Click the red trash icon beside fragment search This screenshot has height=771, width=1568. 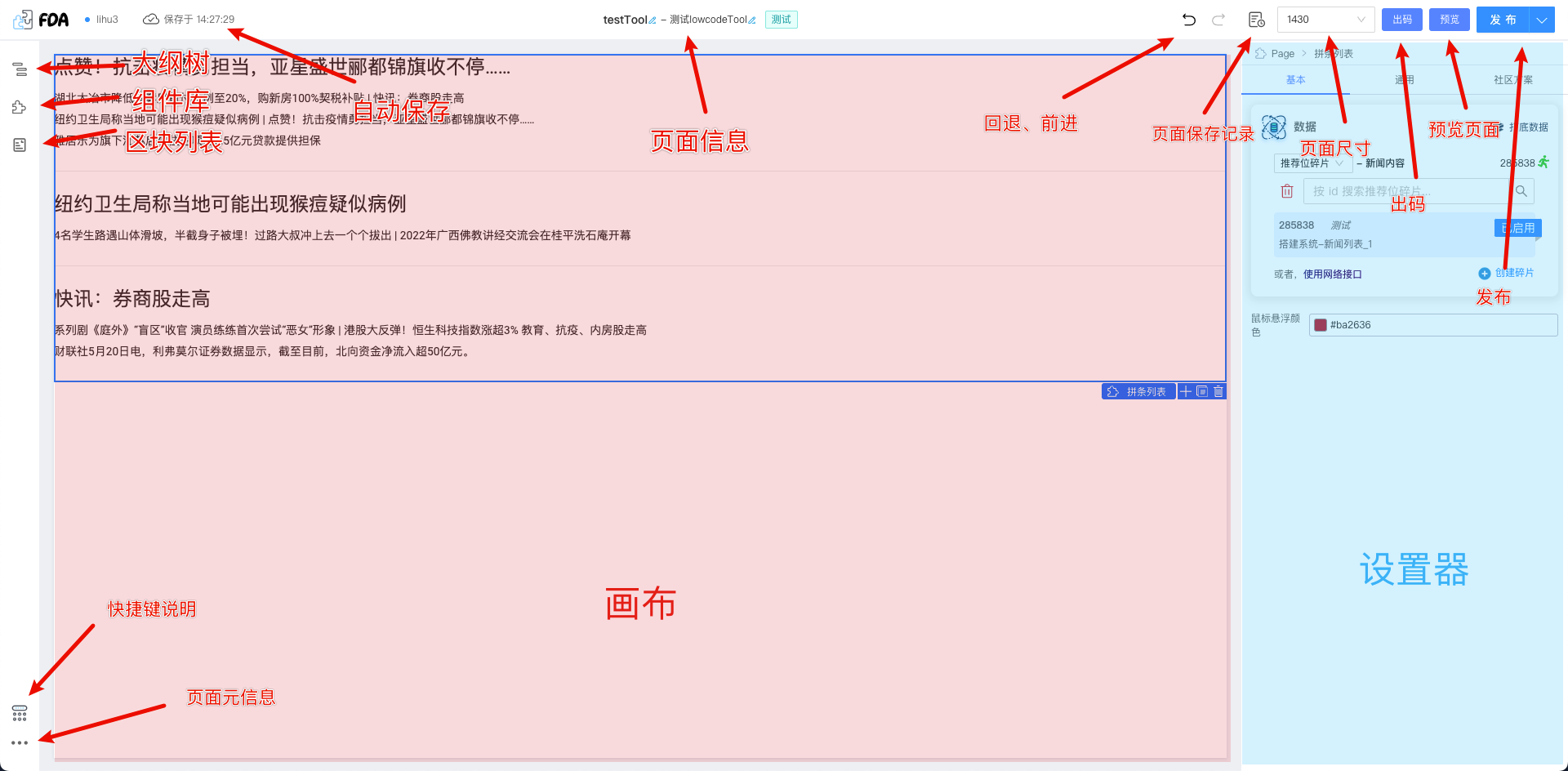(x=1287, y=191)
